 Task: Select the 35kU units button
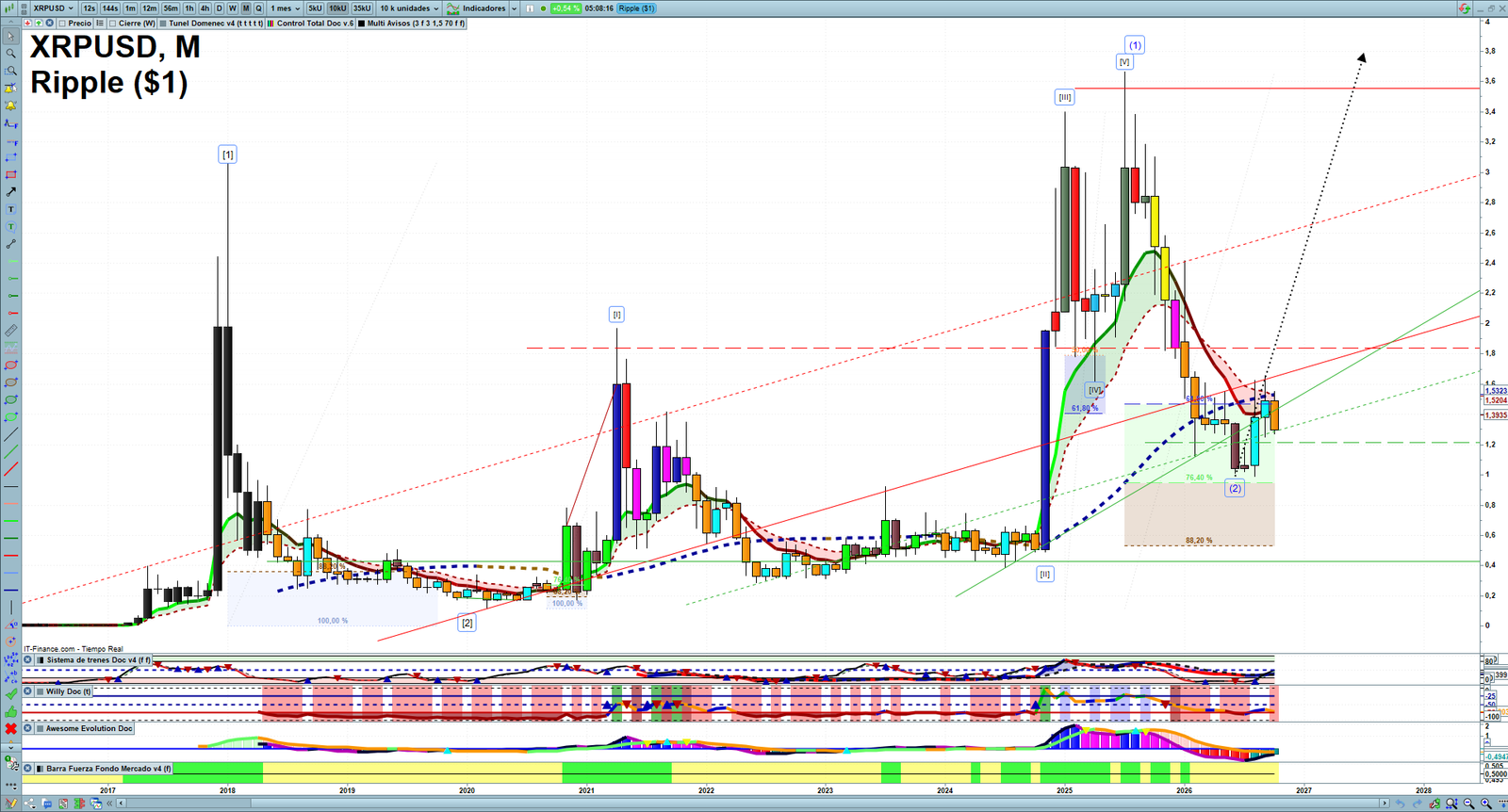pyautogui.click(x=362, y=8)
